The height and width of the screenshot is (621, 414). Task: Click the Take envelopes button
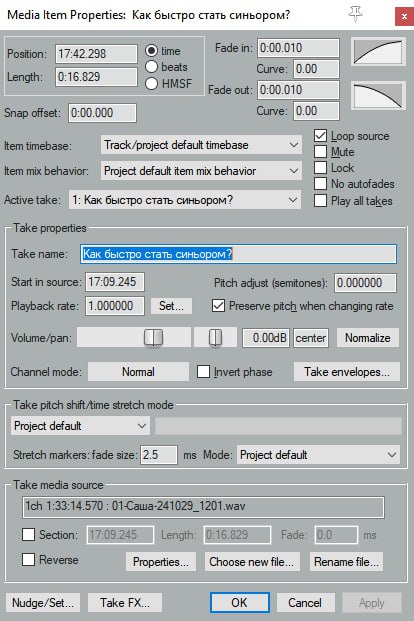point(347,372)
